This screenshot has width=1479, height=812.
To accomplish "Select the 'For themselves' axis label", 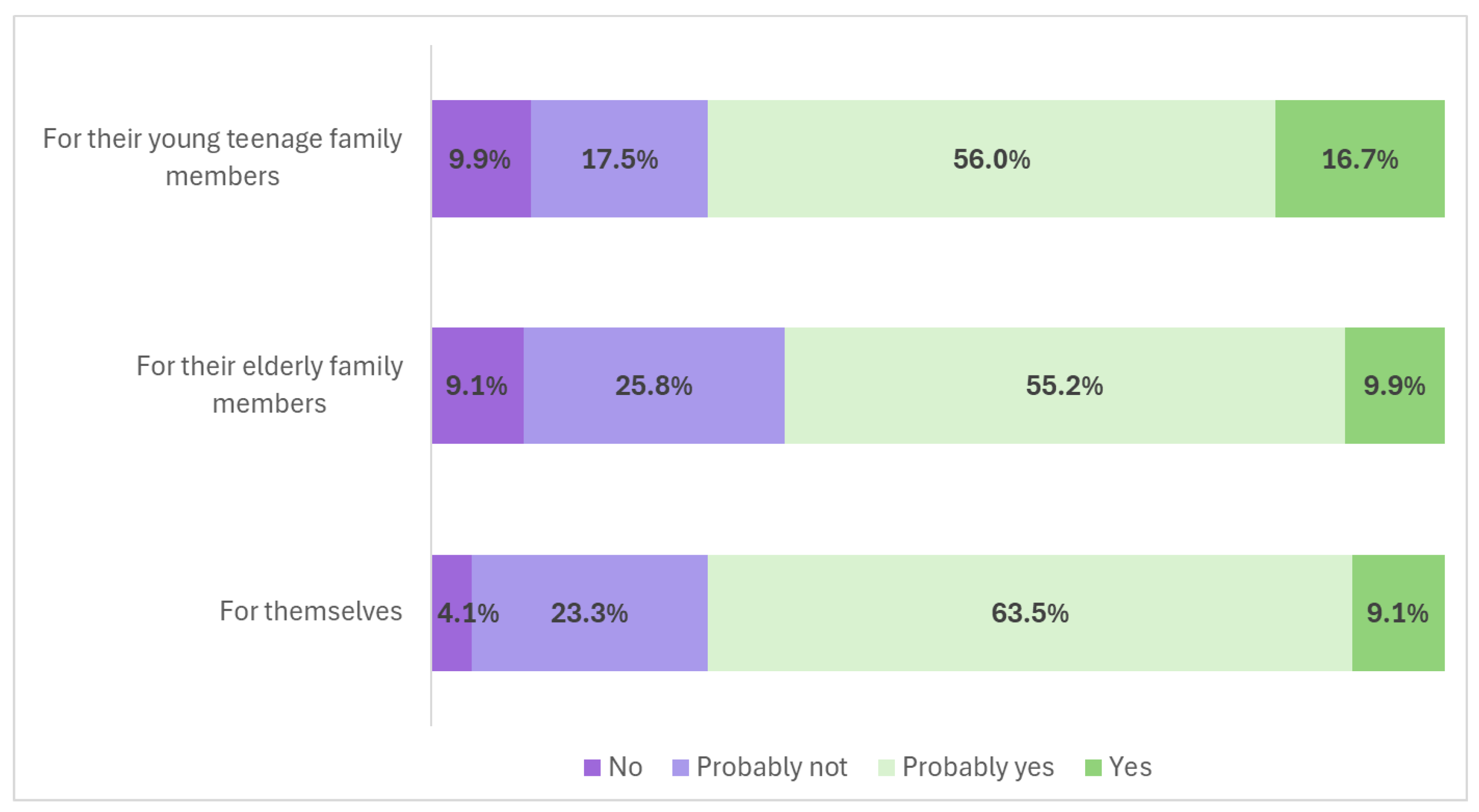I will point(311,611).
